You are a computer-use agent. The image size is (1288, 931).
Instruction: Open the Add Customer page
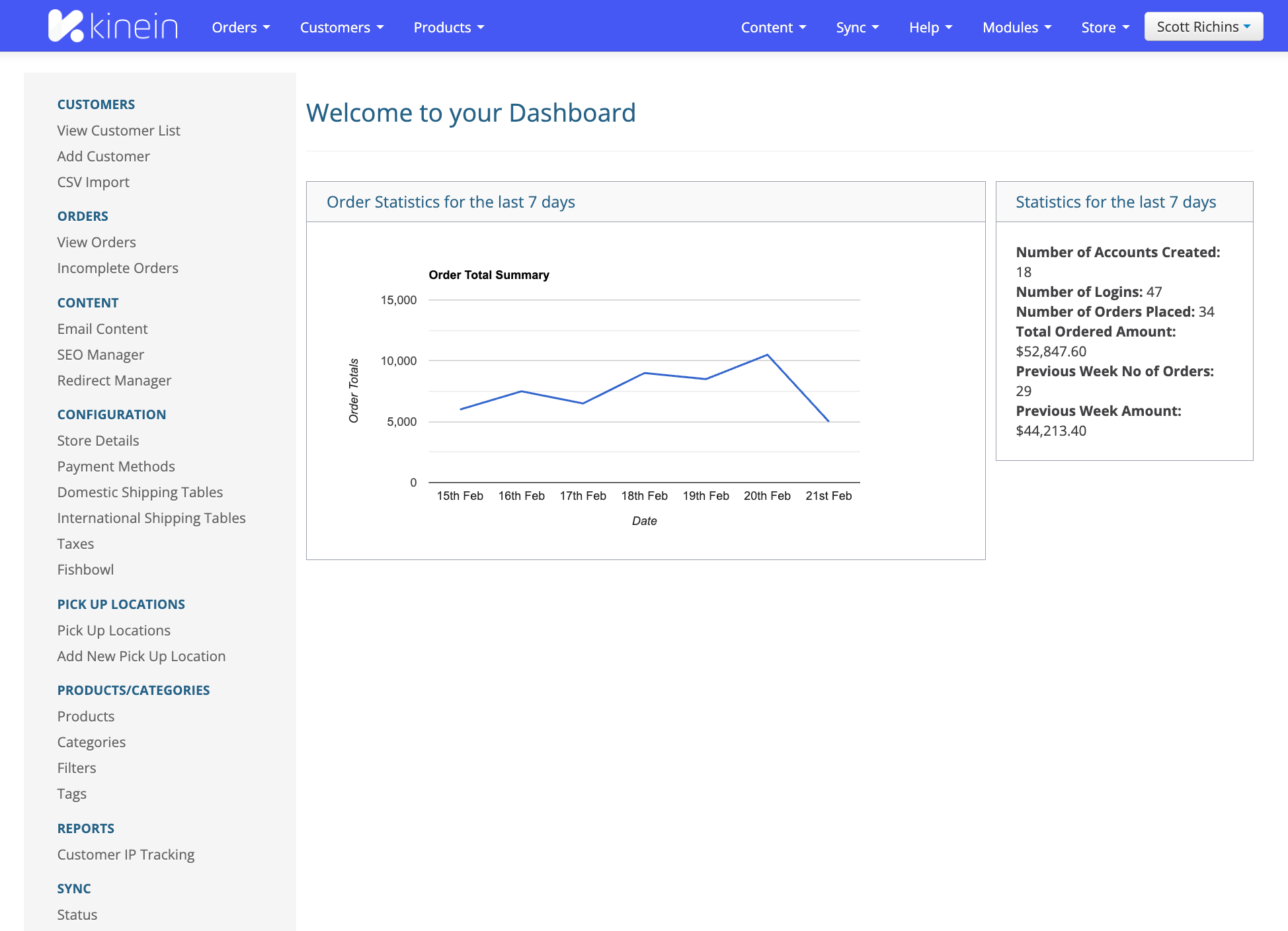pos(103,156)
